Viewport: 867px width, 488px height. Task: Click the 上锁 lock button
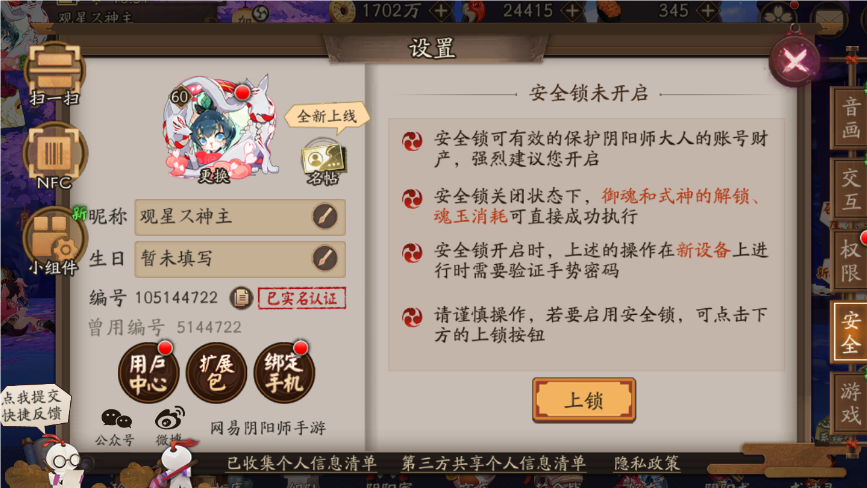point(584,400)
